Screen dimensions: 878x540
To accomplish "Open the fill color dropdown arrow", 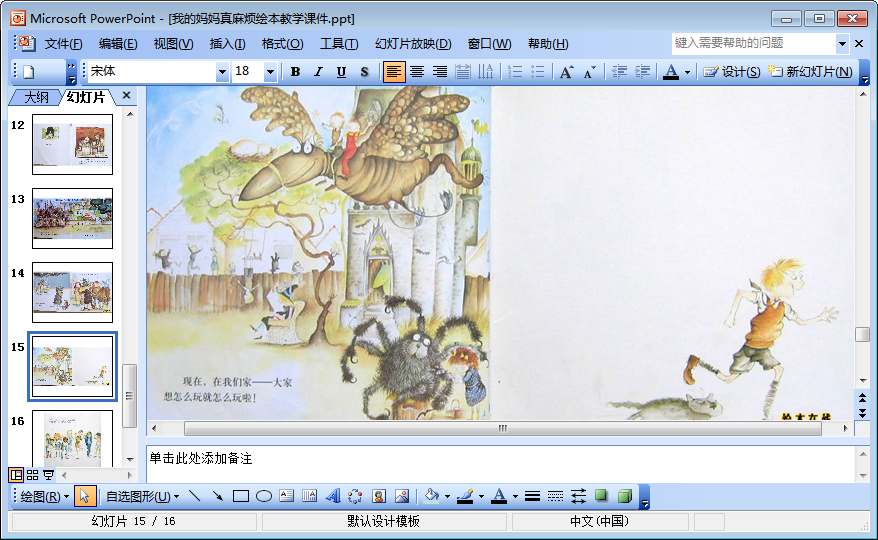I will [447, 497].
